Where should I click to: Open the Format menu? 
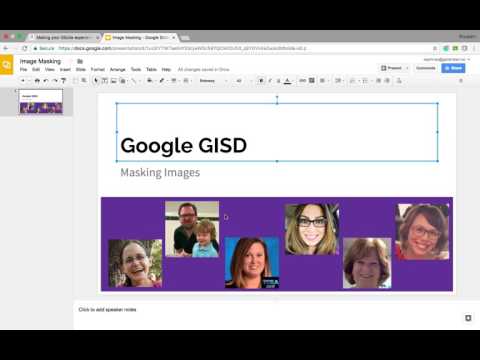tap(98, 69)
